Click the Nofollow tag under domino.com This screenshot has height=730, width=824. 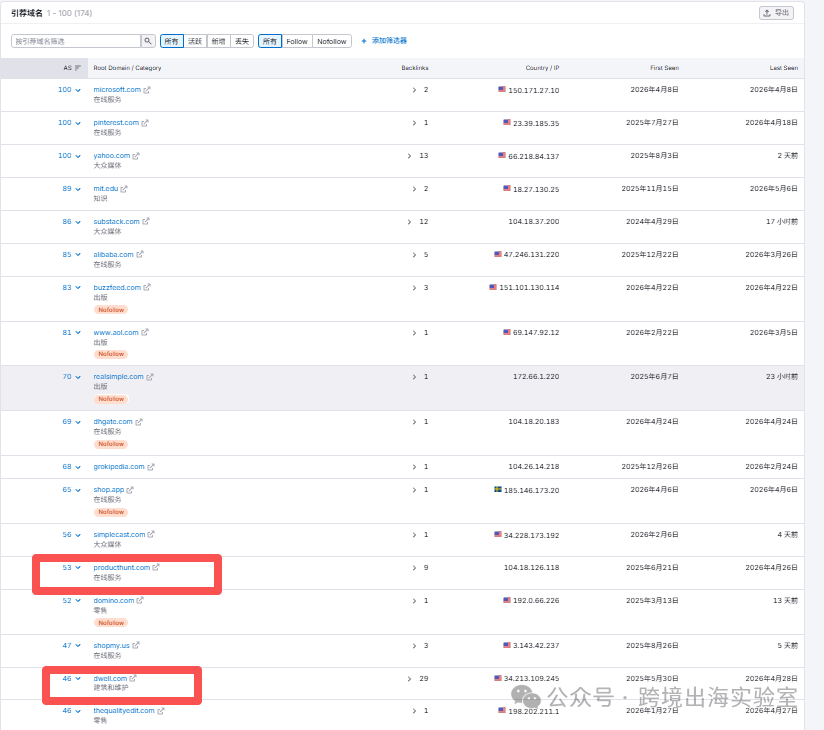tap(111, 623)
